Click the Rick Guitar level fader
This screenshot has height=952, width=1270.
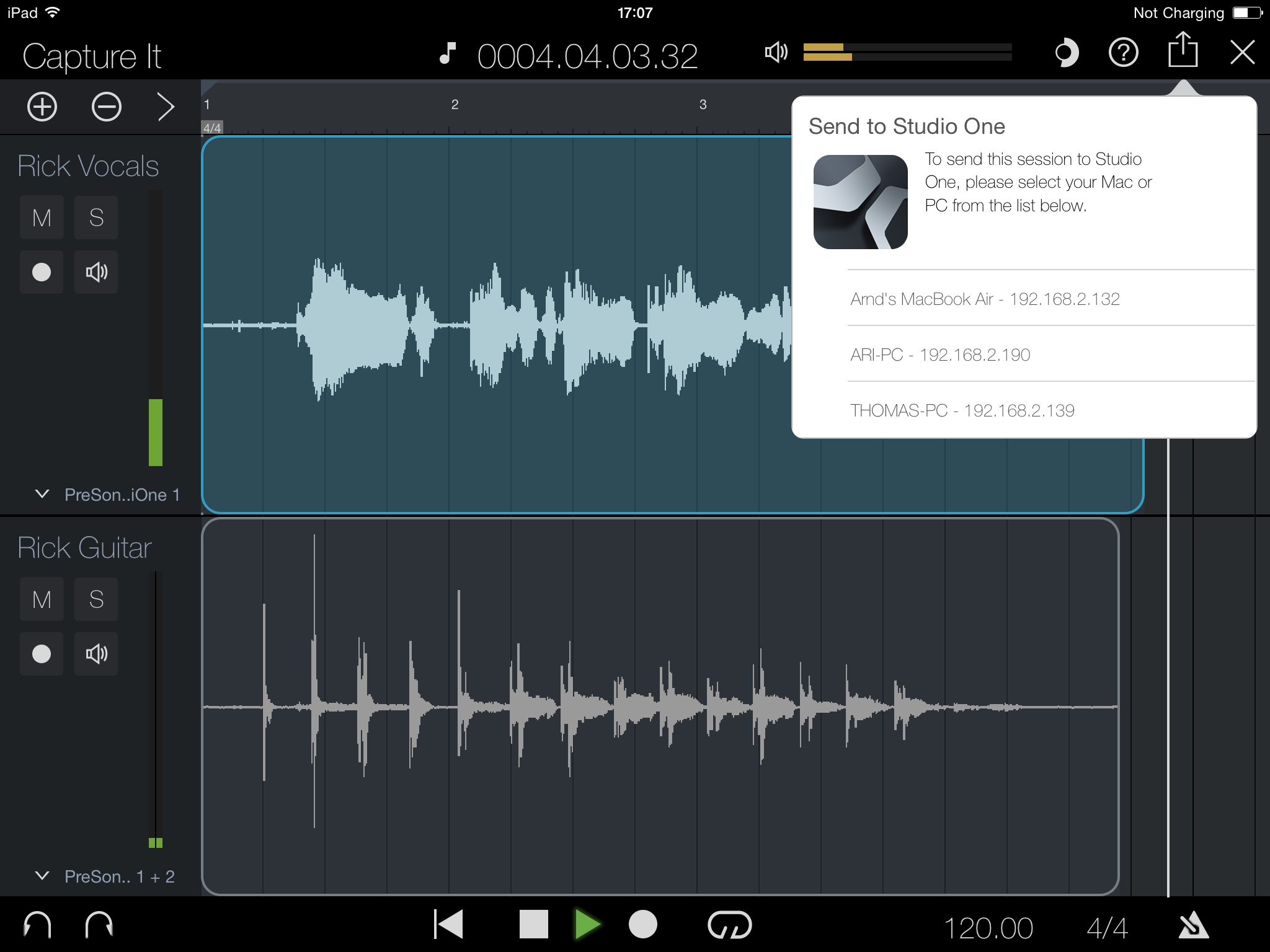pos(156,710)
